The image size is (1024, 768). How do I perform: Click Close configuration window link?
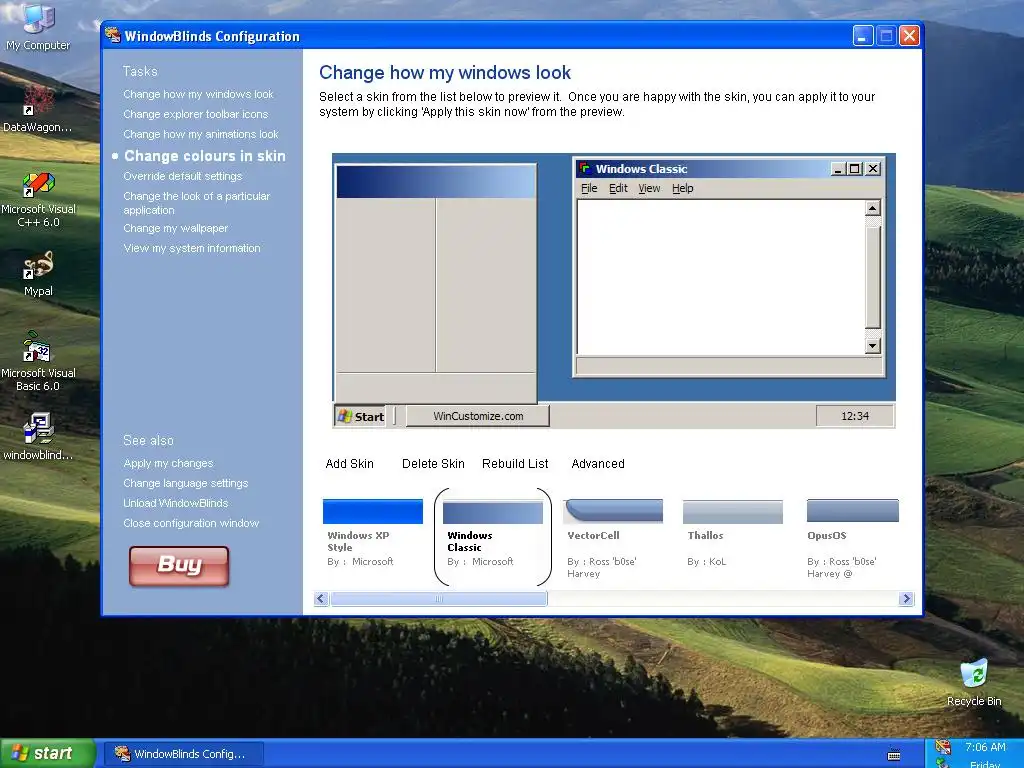pos(191,523)
